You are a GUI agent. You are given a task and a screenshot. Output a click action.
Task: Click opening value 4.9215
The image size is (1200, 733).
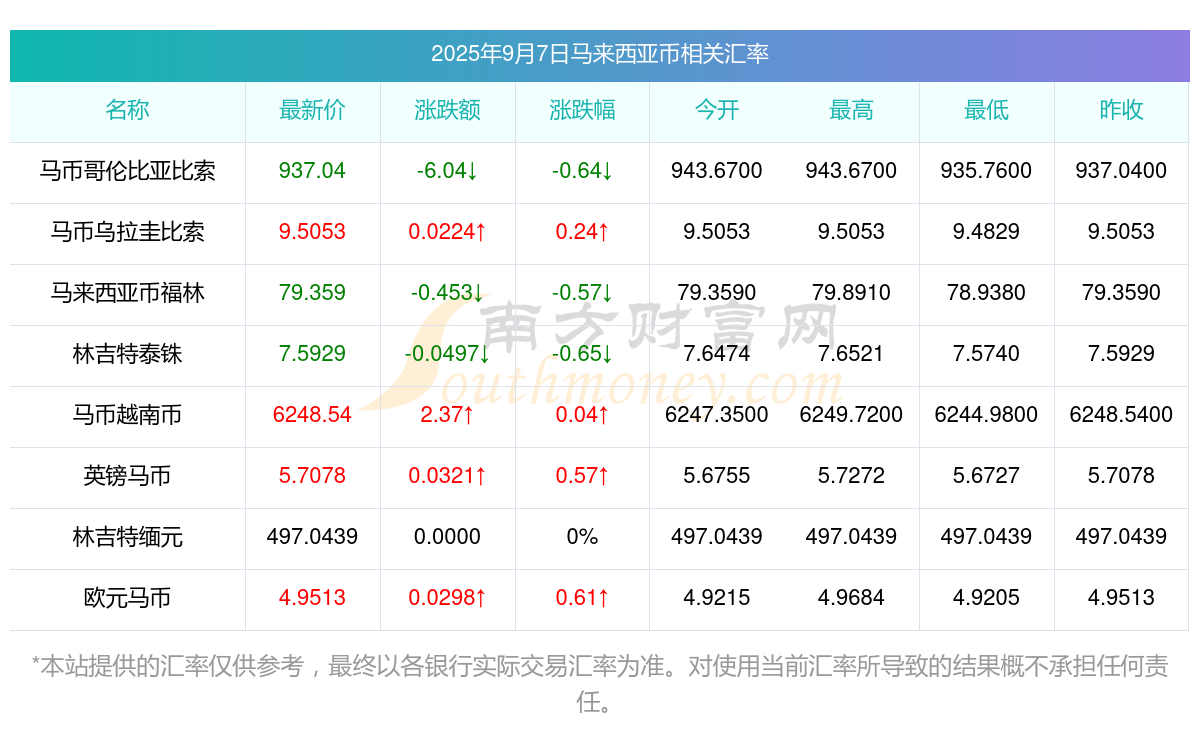pos(717,598)
